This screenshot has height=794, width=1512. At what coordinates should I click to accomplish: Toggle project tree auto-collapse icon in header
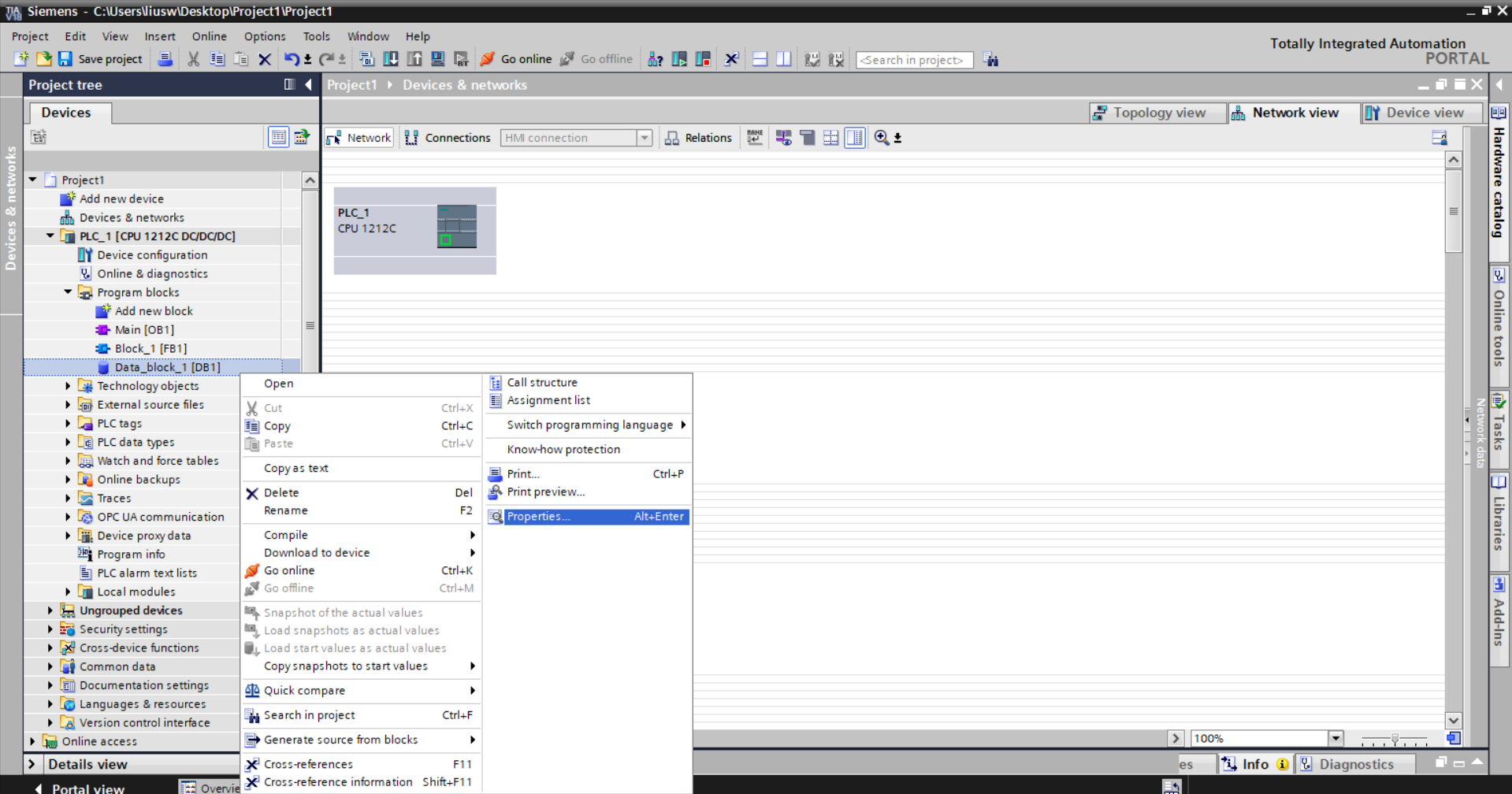point(289,84)
